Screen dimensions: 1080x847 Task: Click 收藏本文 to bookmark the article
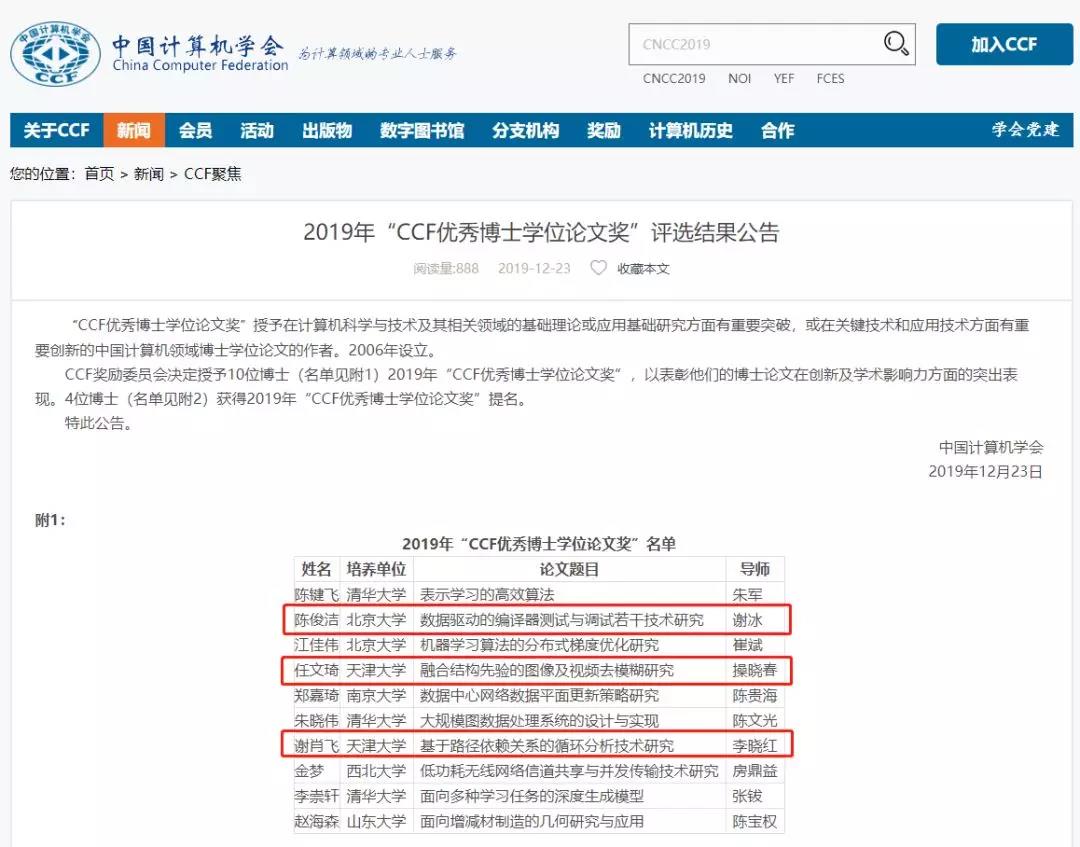(x=643, y=268)
